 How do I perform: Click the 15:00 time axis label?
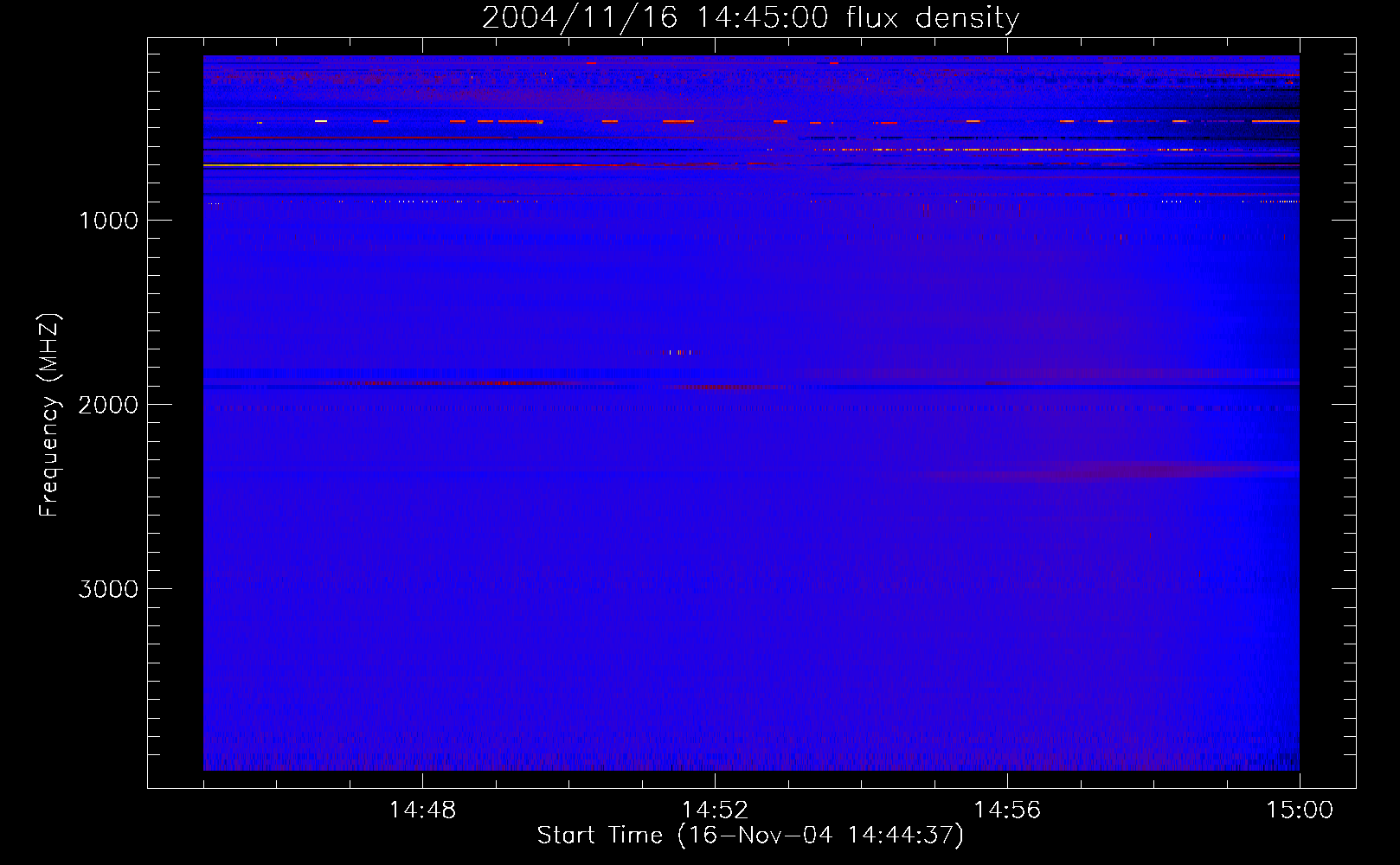tap(1300, 811)
